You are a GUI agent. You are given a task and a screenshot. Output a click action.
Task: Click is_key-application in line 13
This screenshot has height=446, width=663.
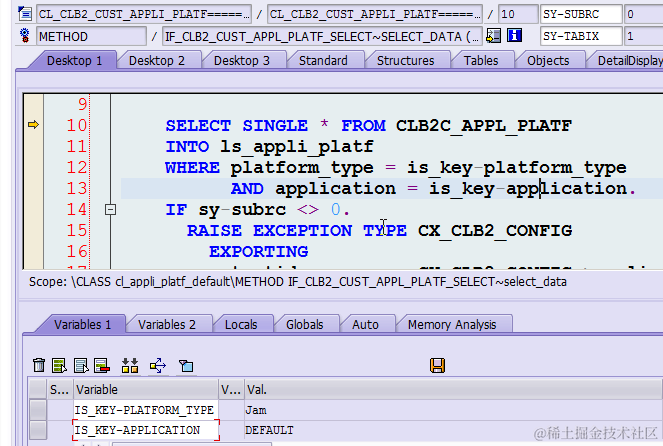(528, 189)
